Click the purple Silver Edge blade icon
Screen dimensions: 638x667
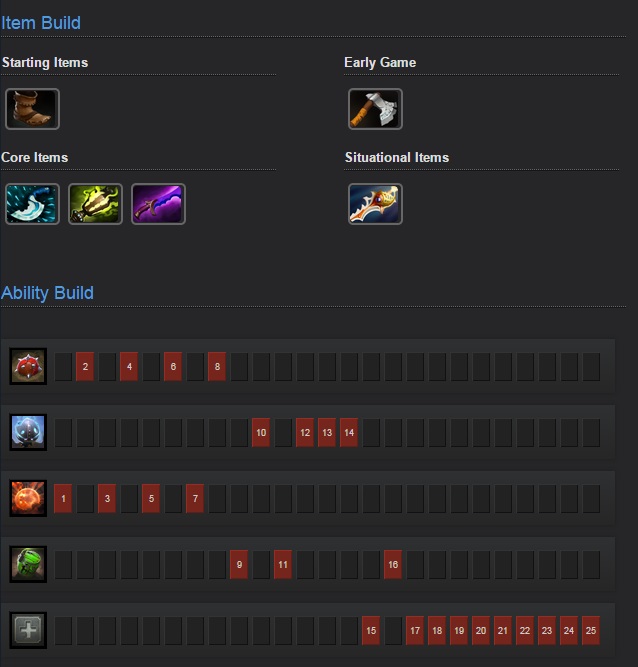(x=158, y=204)
